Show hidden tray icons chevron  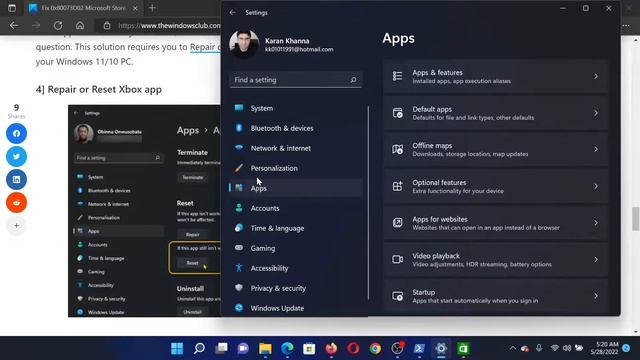coord(512,348)
